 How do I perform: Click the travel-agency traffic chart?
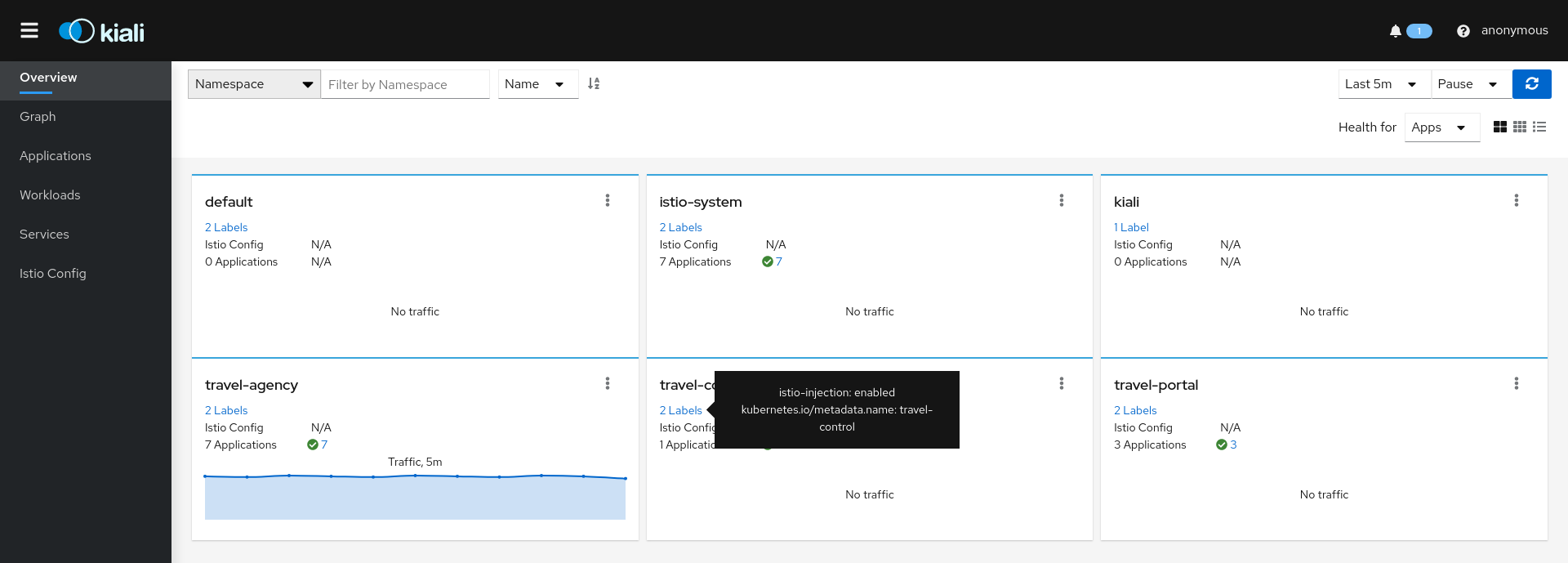tap(415, 495)
